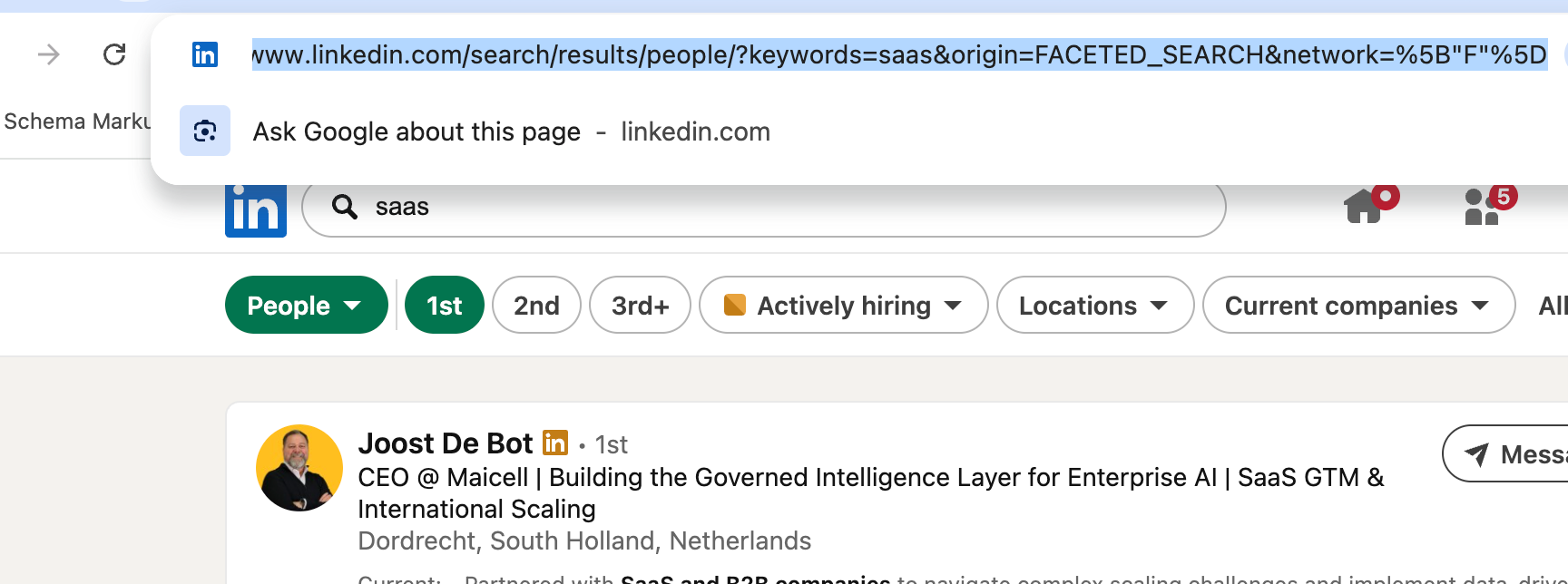Click the magnifier icon in the search box
Image resolution: width=1568 pixels, height=584 pixels.
[344, 207]
